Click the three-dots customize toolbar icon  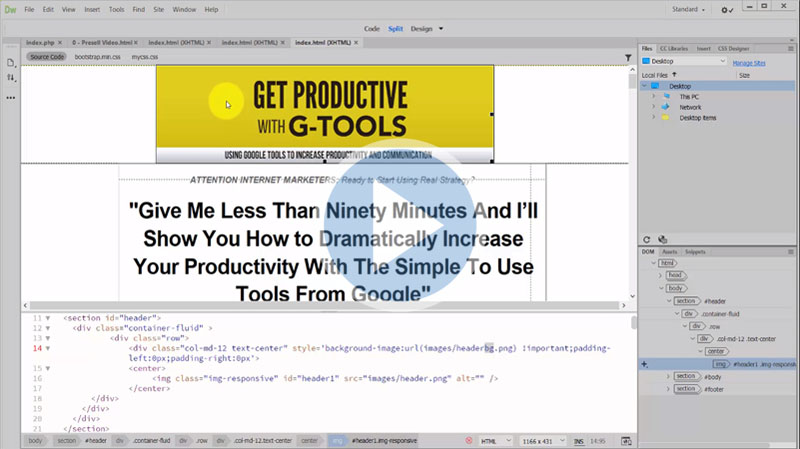11,98
